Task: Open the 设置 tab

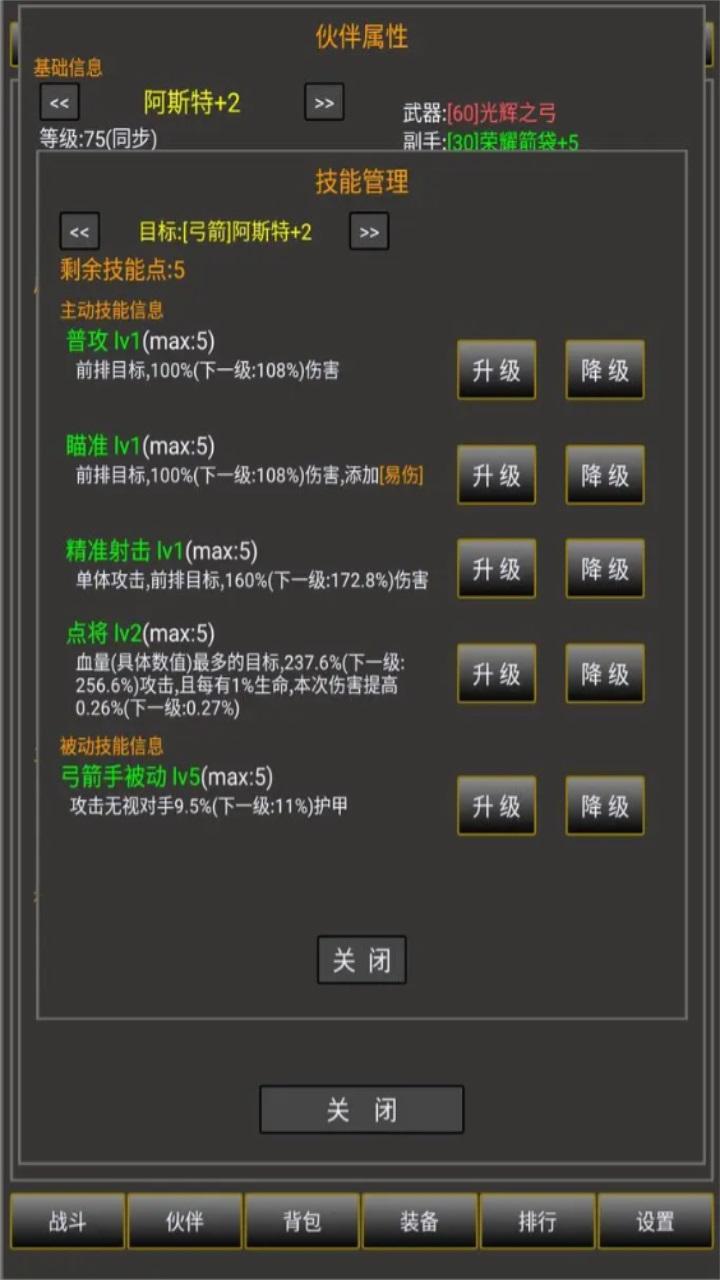Action: pyautogui.click(x=655, y=1221)
